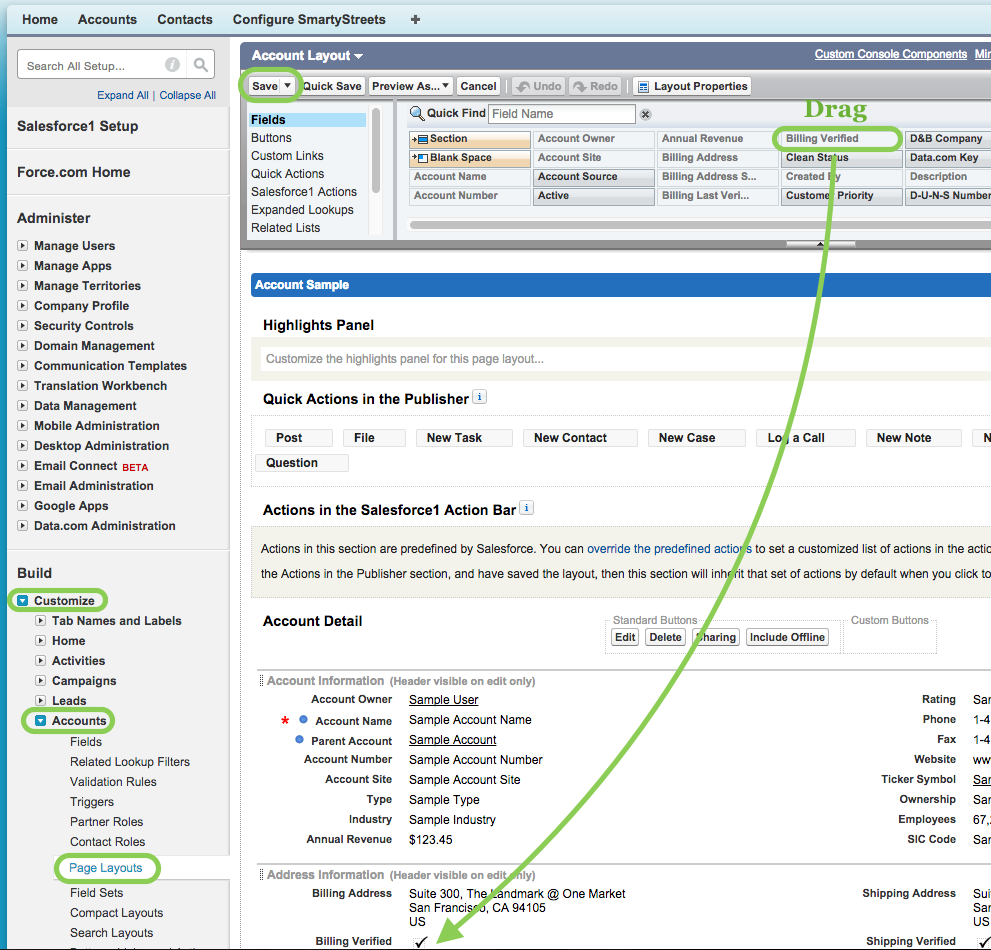Screen dimensions: 991x950
Task: Expand the Manage Users tree node
Action: coord(23,246)
